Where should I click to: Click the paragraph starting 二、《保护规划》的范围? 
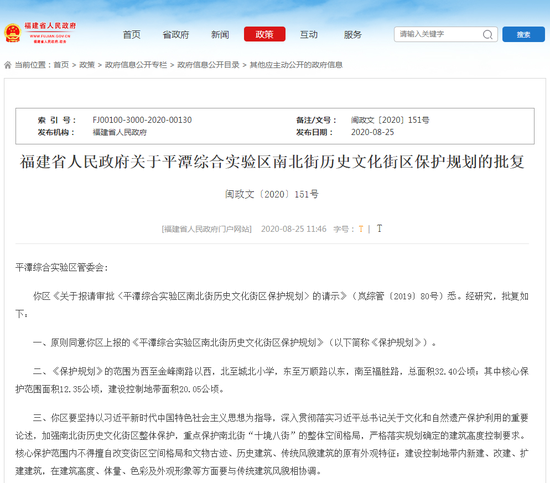tap(272, 380)
